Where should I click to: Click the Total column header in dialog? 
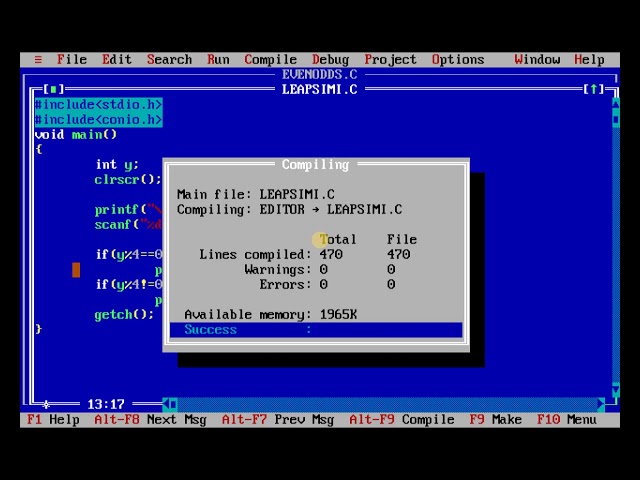click(338, 239)
